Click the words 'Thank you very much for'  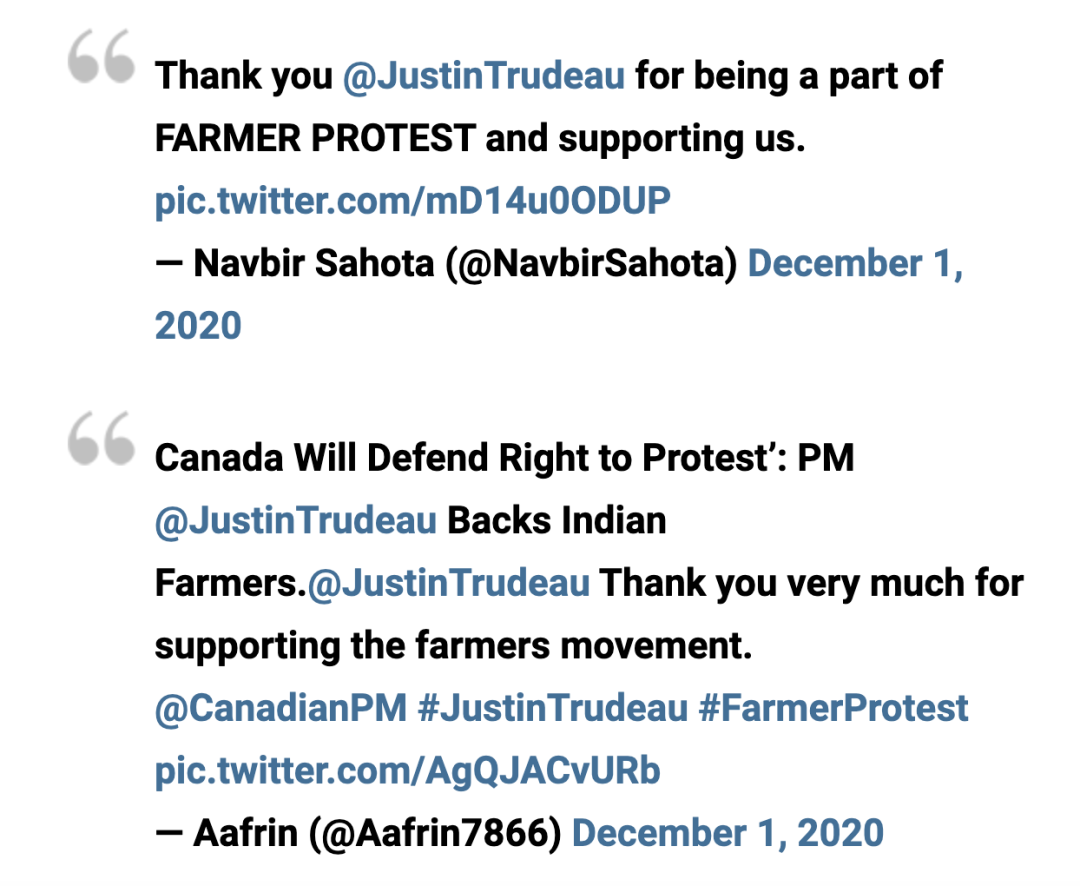(x=812, y=584)
